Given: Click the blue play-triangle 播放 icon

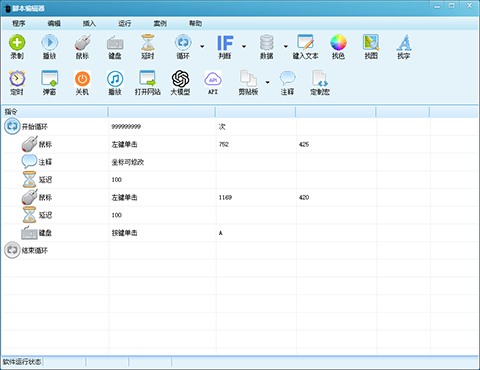Looking at the screenshot, I should [x=50, y=43].
